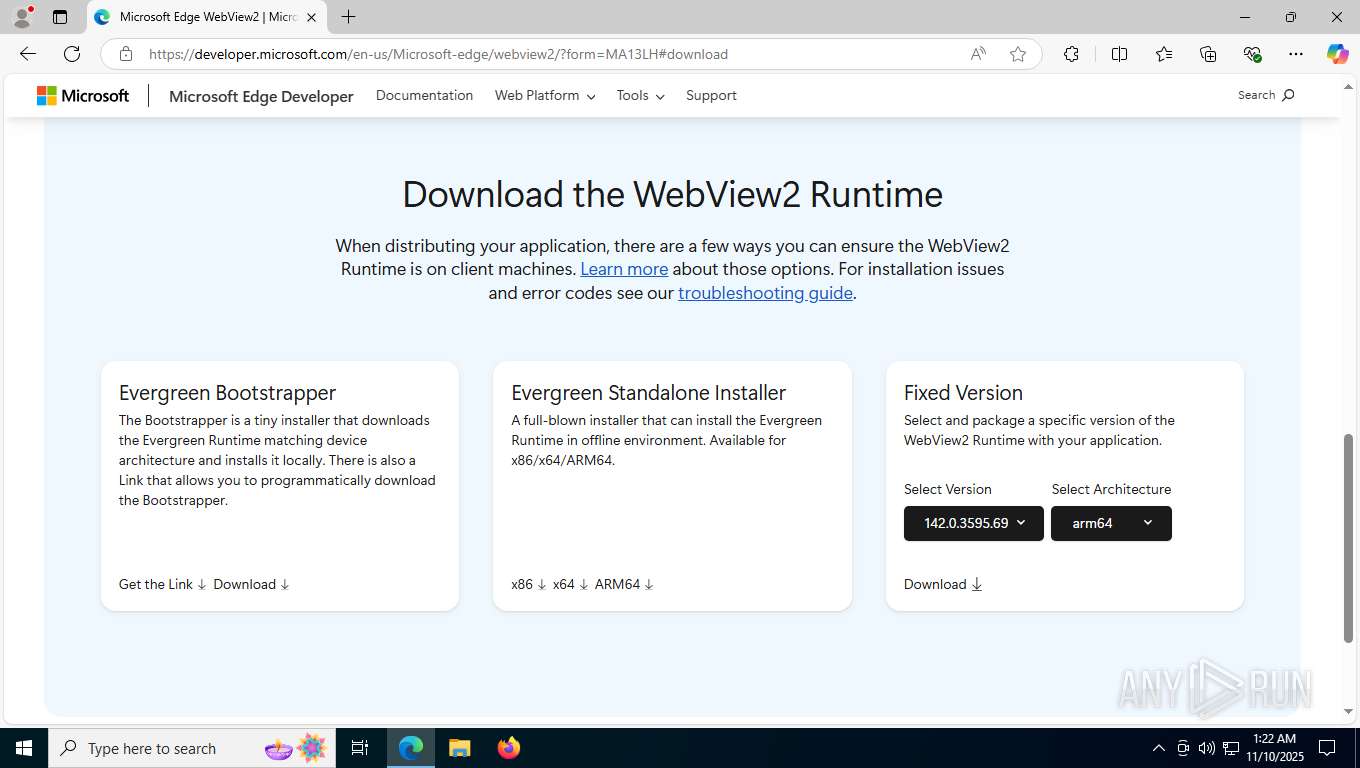Expand Web Platform menu
Viewport: 1360px width, 768px height.
tap(545, 95)
